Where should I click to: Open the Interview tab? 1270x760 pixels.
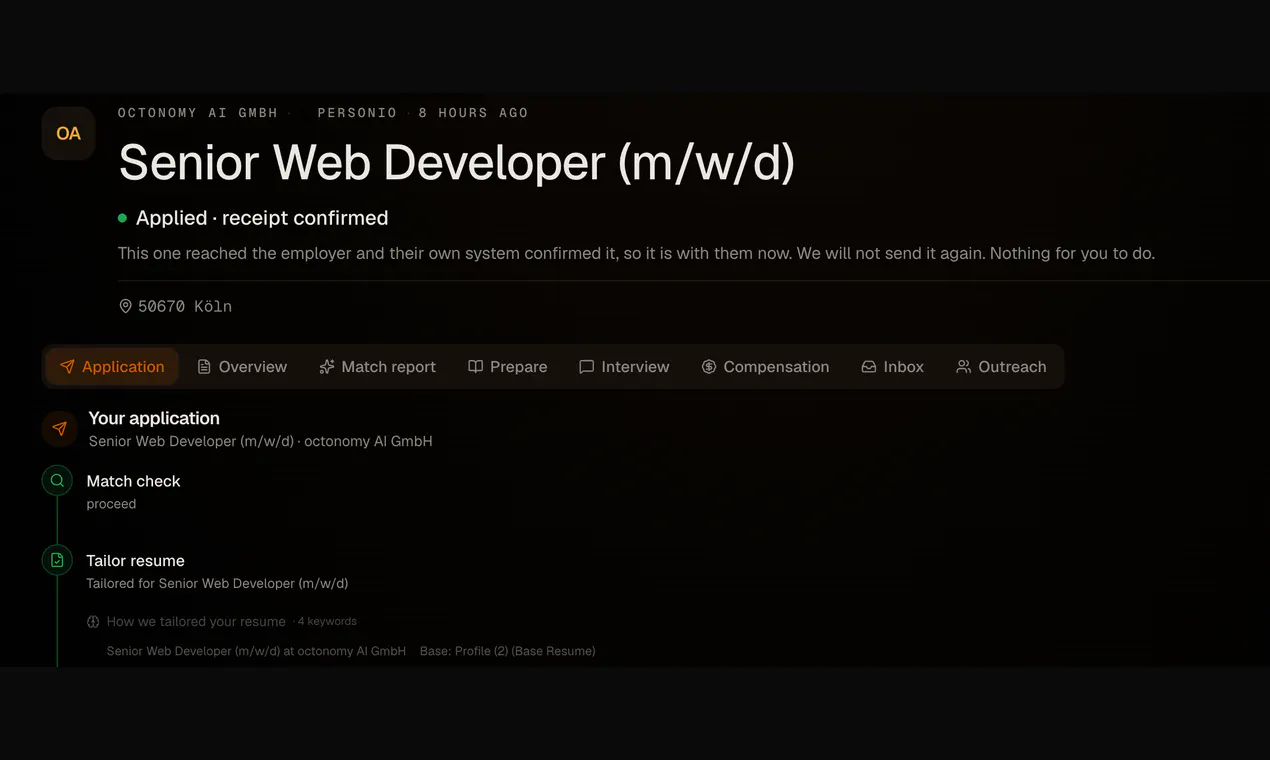click(624, 367)
